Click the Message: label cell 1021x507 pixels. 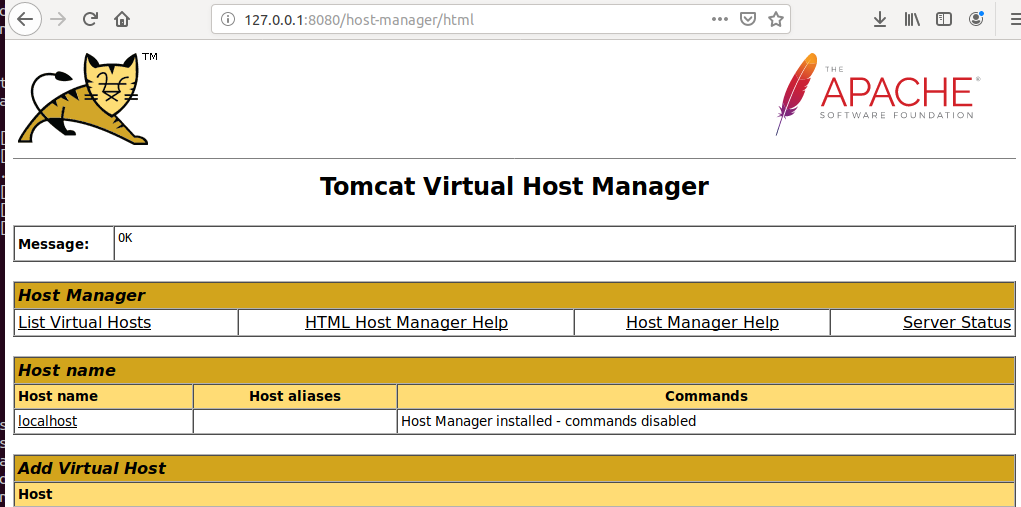pyautogui.click(x=64, y=244)
